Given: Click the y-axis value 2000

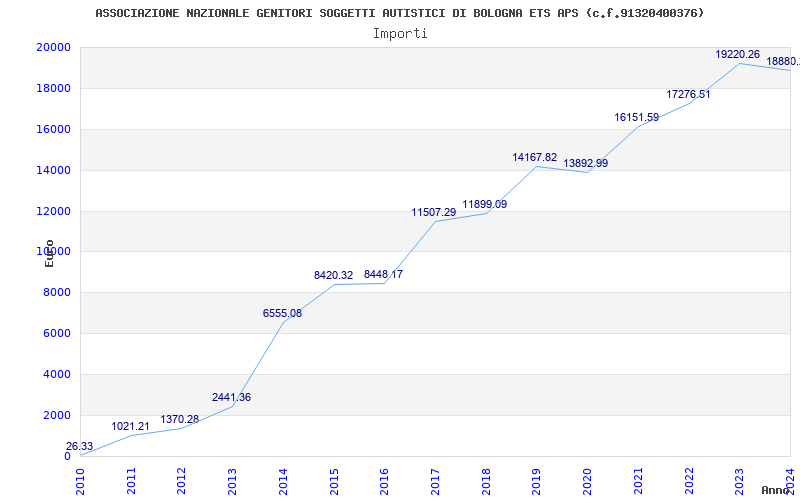Looking at the screenshot, I should tap(56, 415).
